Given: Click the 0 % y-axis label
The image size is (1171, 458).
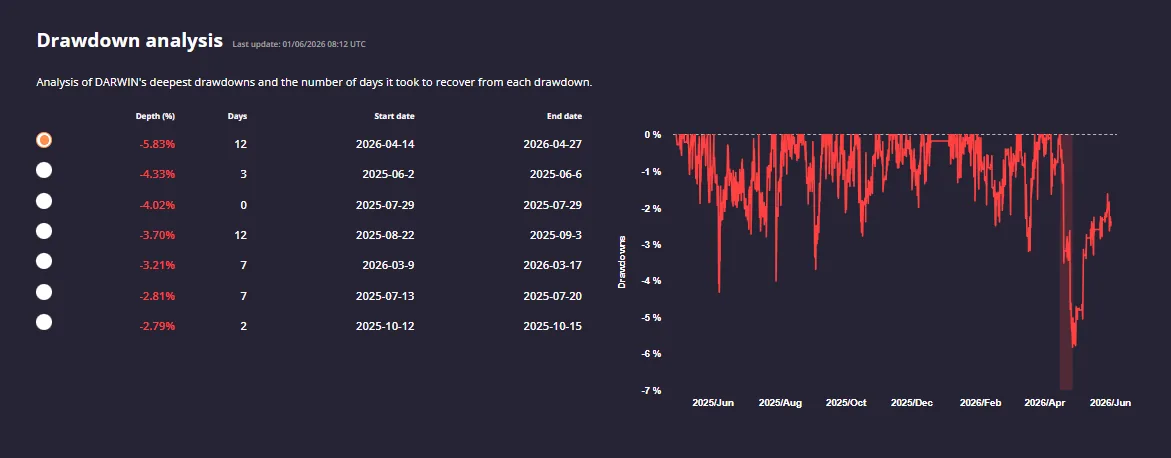Looking at the screenshot, I should (653, 134).
